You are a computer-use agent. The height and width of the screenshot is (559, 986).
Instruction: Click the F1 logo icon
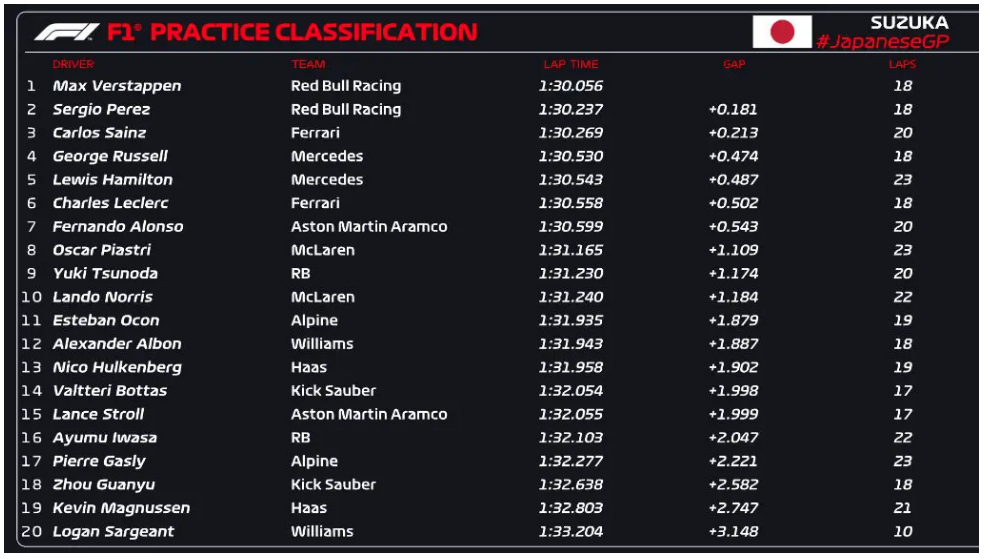[66, 32]
